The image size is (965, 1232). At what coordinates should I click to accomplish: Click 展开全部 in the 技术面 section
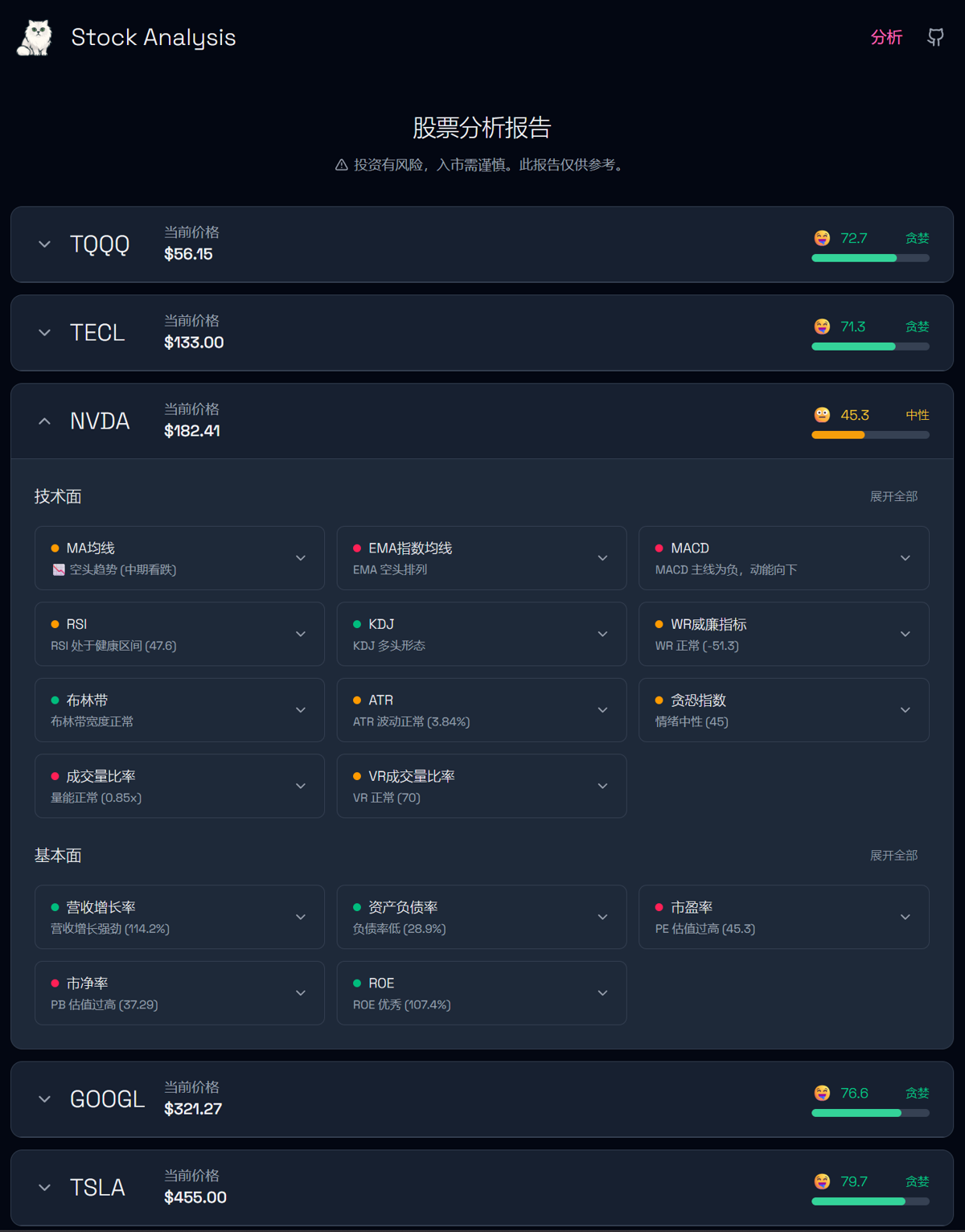tap(893, 496)
